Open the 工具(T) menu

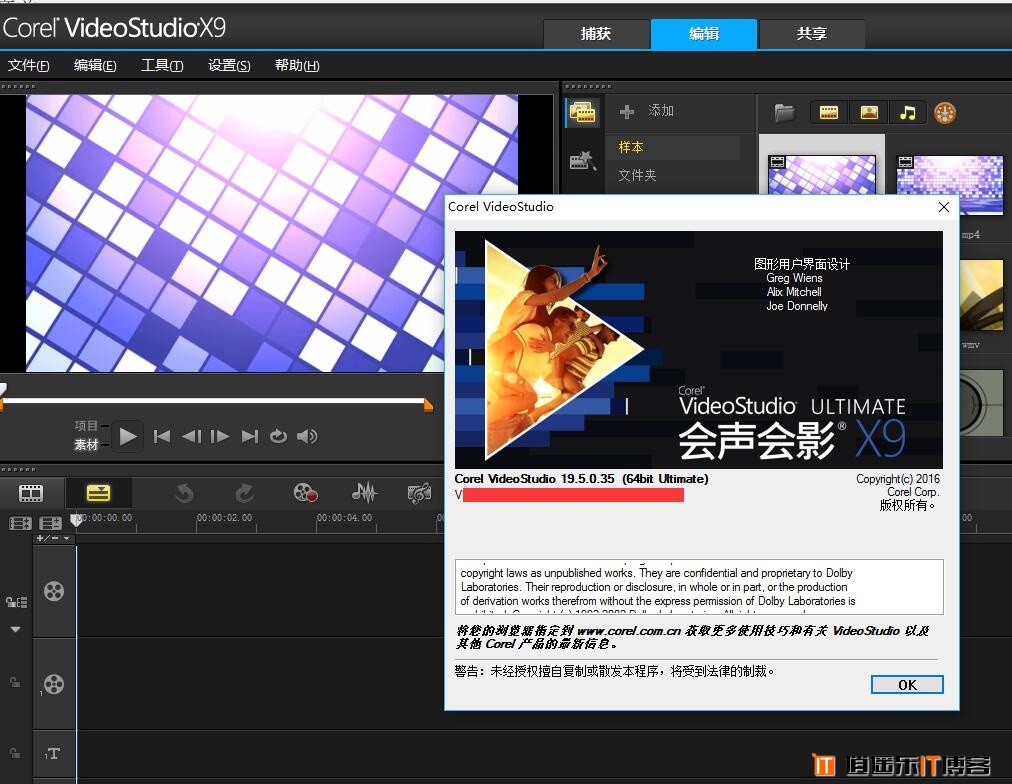click(x=162, y=65)
